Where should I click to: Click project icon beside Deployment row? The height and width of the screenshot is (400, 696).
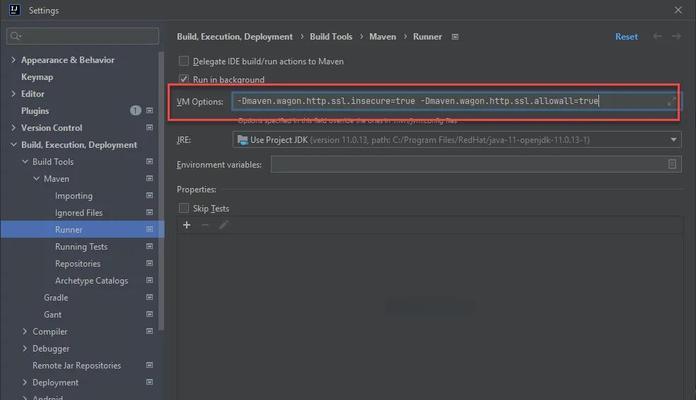click(x=150, y=382)
